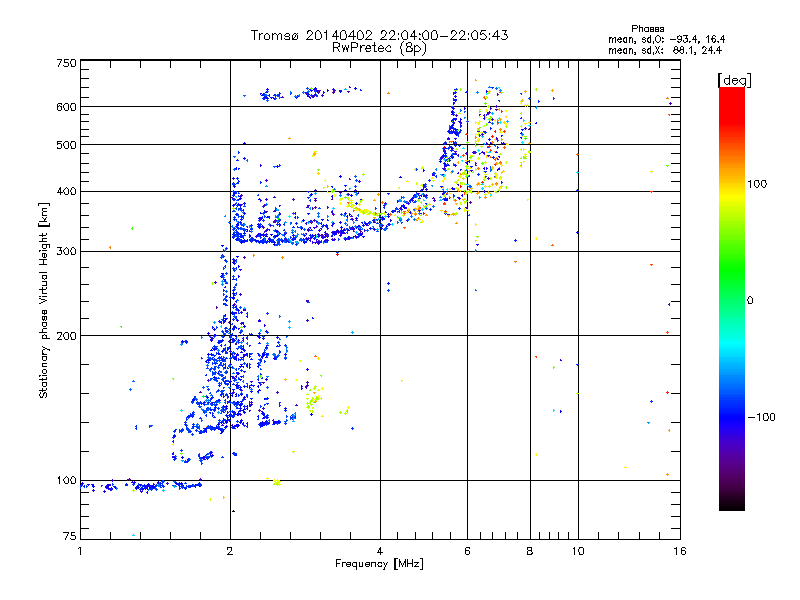Click the 100 label on the height axis
This screenshot has height=600, width=800.
coord(66,480)
